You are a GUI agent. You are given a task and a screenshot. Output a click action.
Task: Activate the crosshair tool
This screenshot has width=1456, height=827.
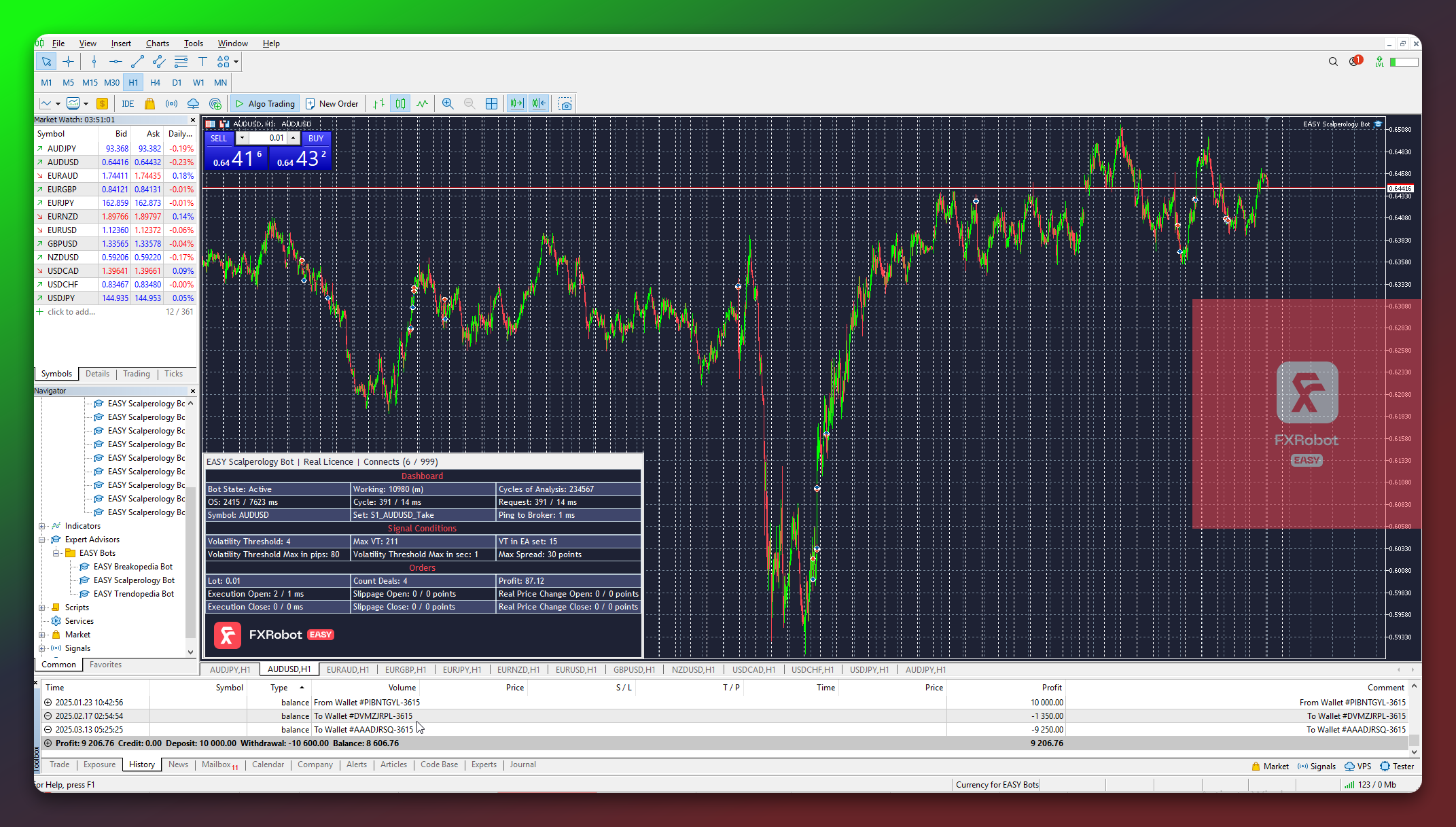[68, 62]
